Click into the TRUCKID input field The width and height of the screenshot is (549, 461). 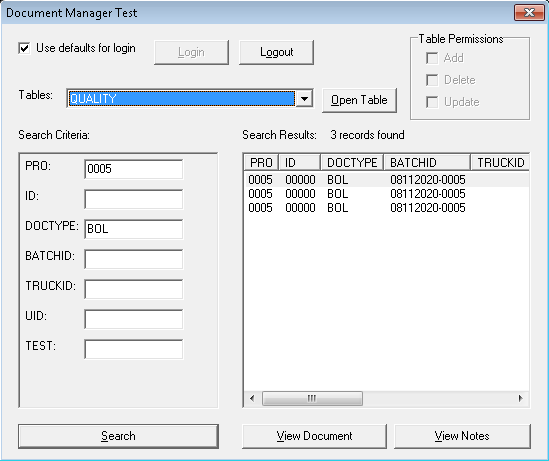click(133, 289)
